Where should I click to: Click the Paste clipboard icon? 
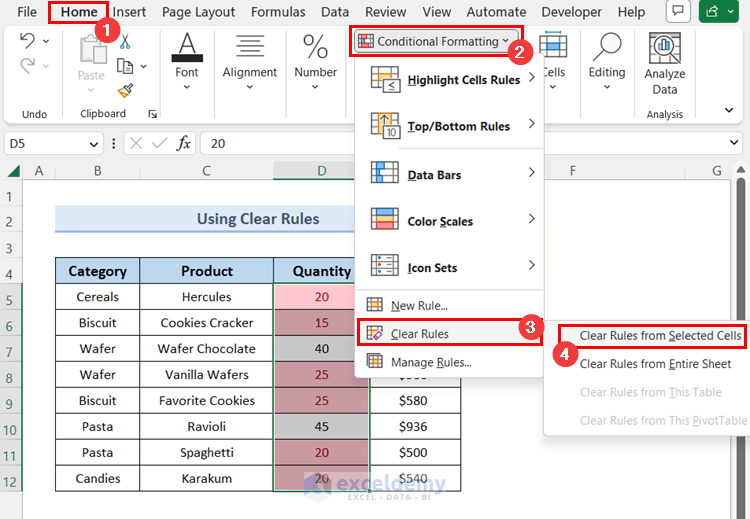click(x=93, y=50)
